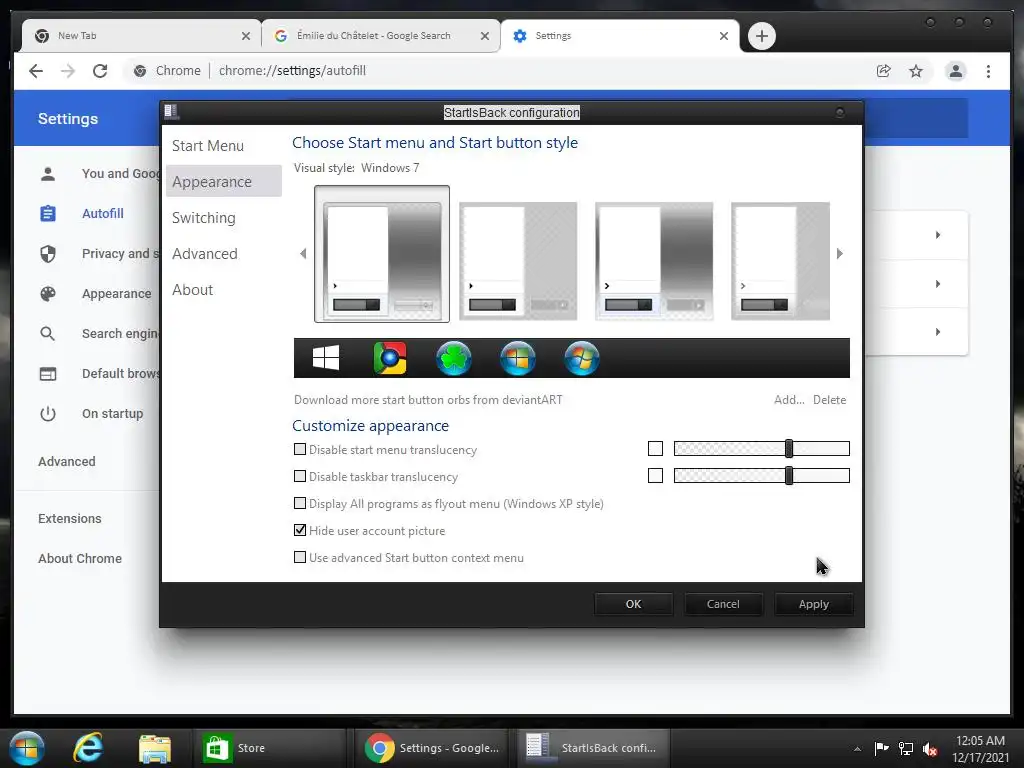Expand the second Autofill row arrow in Chrome

coord(938,284)
